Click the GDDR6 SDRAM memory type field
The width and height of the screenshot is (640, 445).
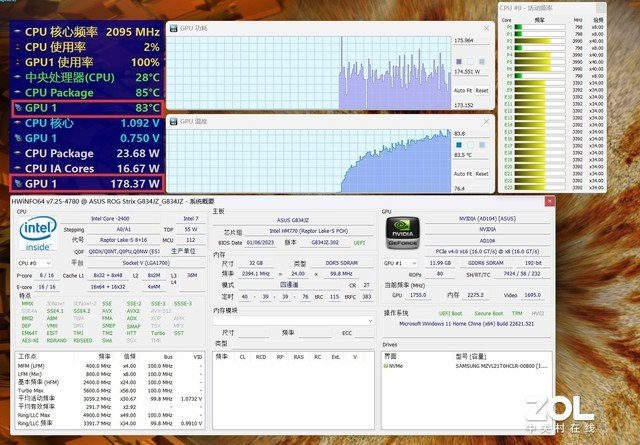[486, 263]
